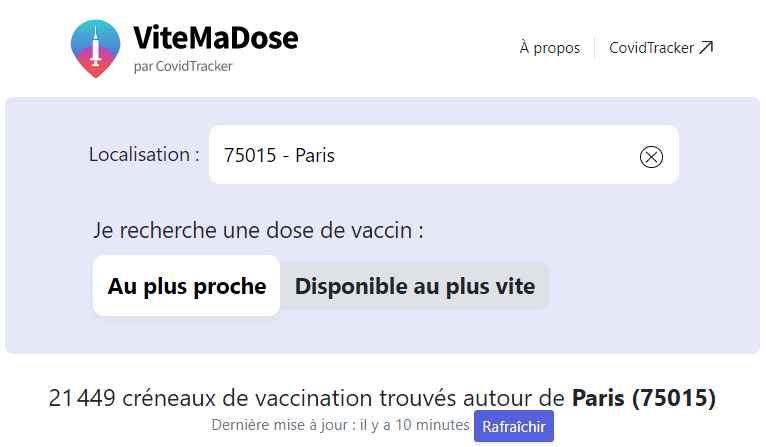
Task: Select the "Au plus proche" option
Action: coord(187,287)
